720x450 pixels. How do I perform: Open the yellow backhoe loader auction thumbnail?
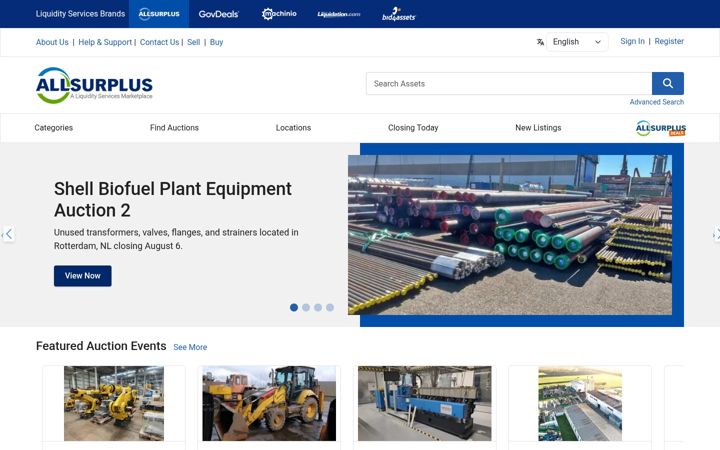click(x=269, y=403)
